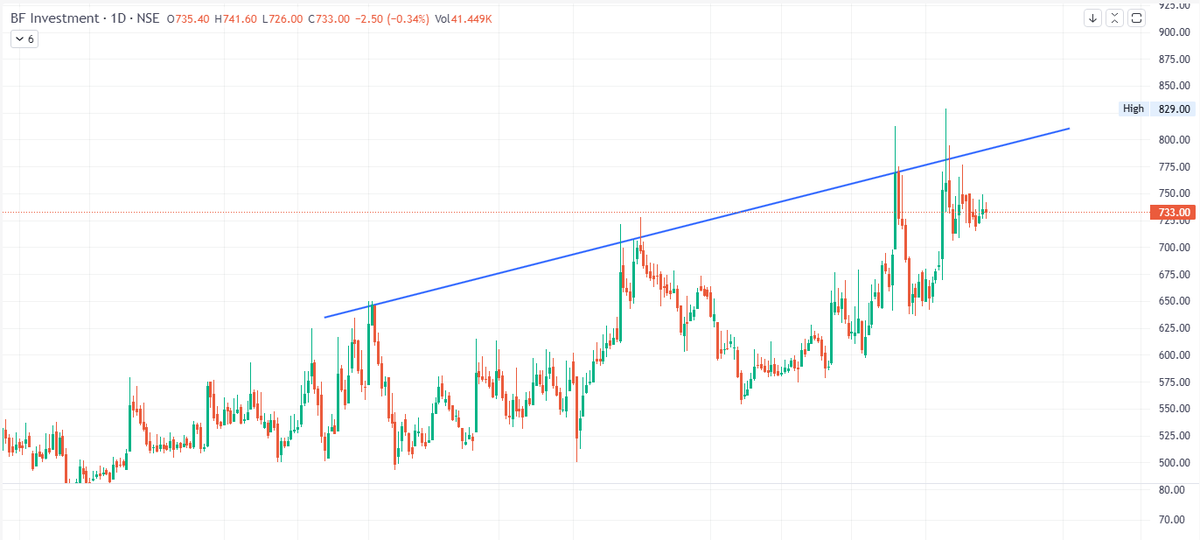The height and width of the screenshot is (540, 1200).
Task: Expand the collapsed indicators legend showing 6
Action: click(x=24, y=39)
